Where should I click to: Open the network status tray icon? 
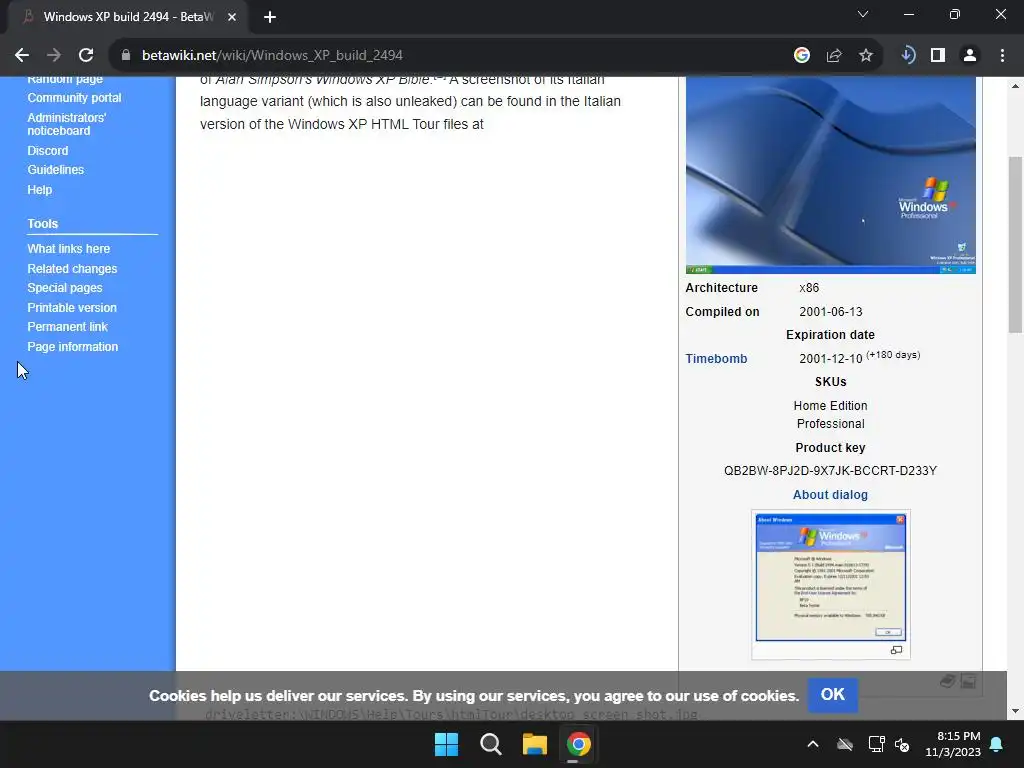(x=876, y=744)
